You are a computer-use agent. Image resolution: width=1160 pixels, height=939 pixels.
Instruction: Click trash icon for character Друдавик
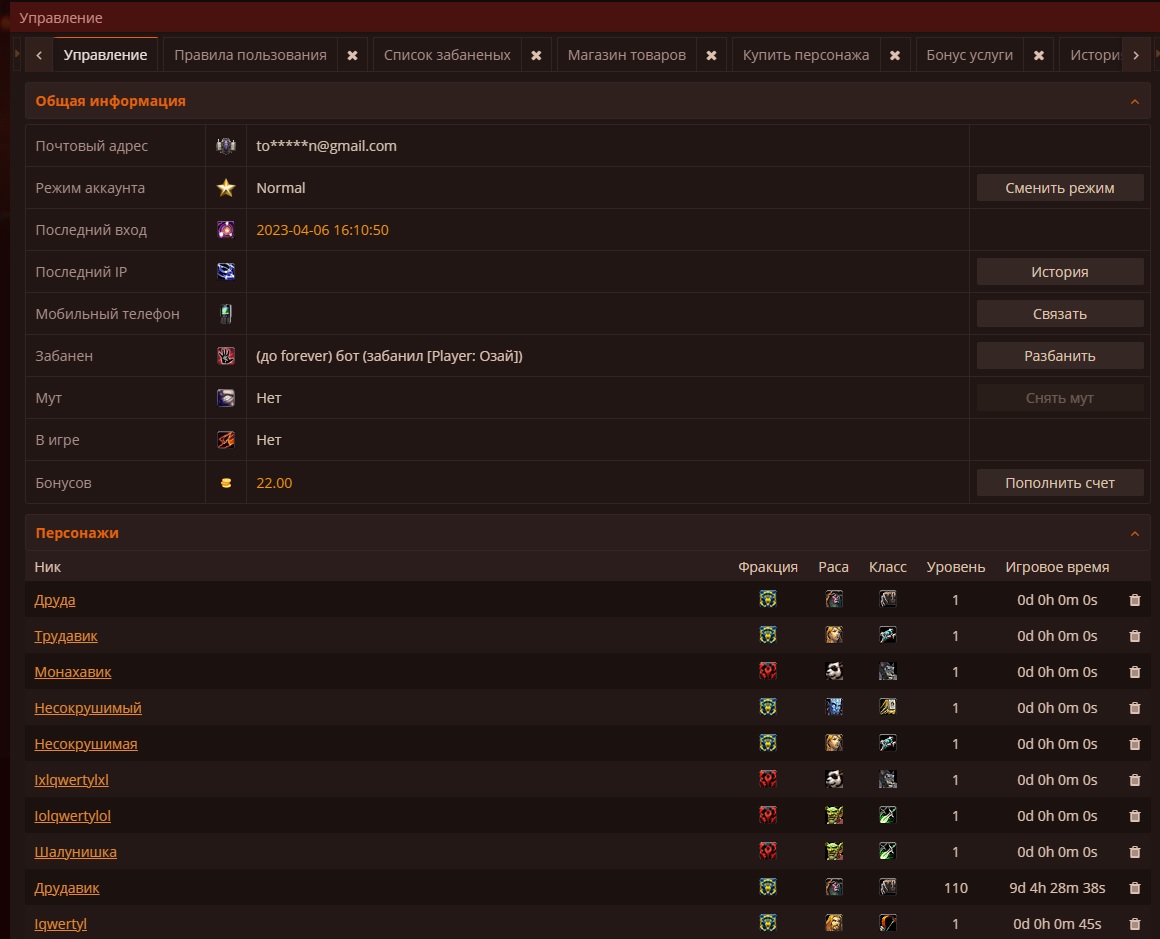(x=1134, y=888)
